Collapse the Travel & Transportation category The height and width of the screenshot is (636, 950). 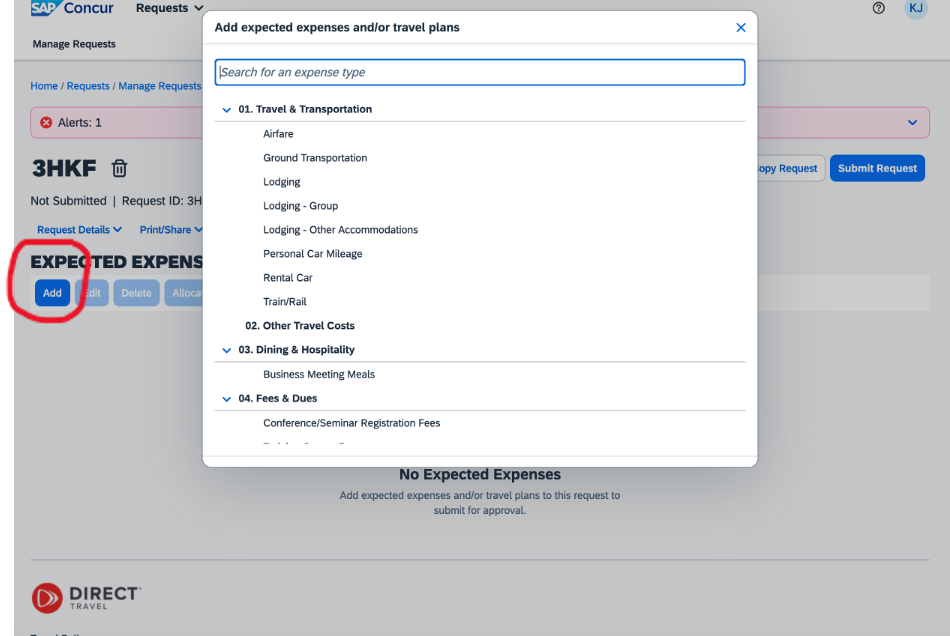click(227, 110)
